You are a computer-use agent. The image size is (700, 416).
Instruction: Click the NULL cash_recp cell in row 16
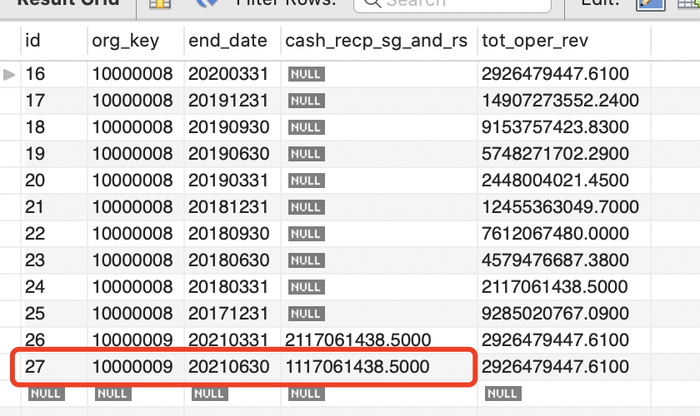tap(304, 74)
